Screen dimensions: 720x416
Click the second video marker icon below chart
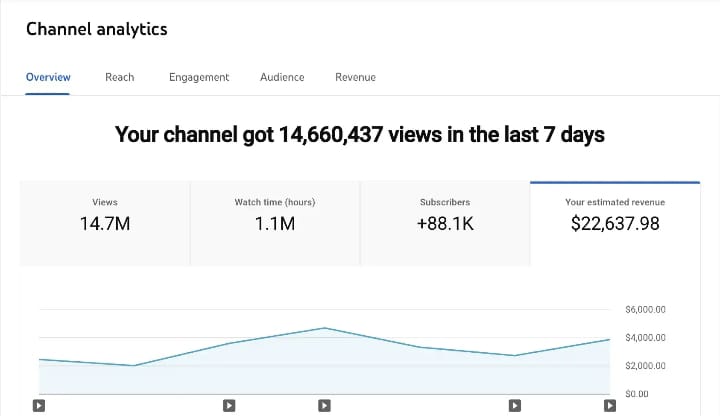click(x=229, y=406)
